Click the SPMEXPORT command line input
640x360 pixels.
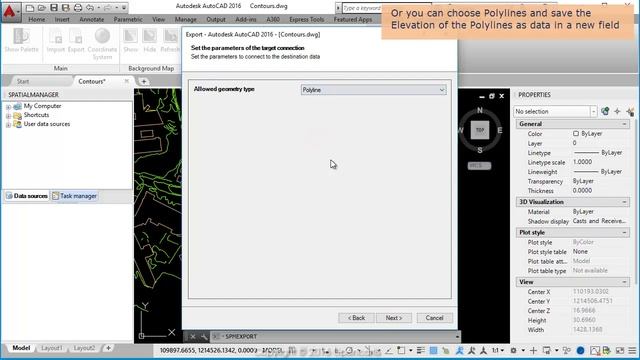tap(335, 336)
